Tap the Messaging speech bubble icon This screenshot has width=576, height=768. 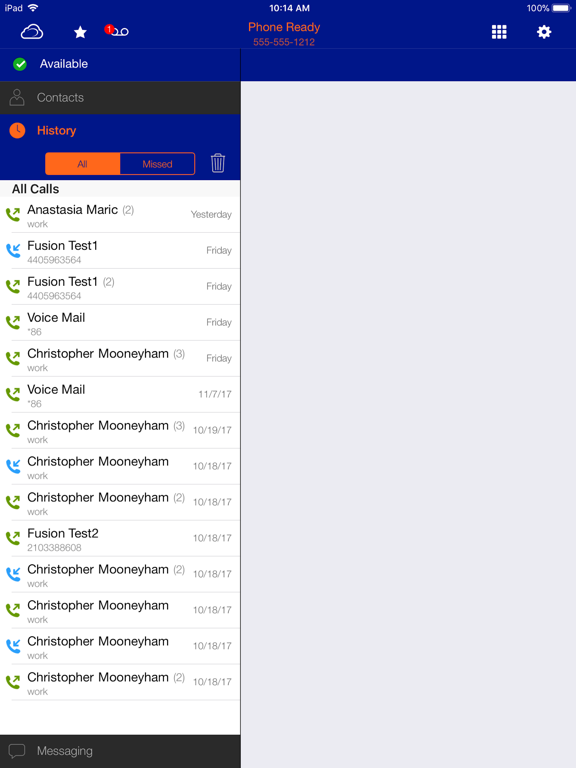point(17,751)
